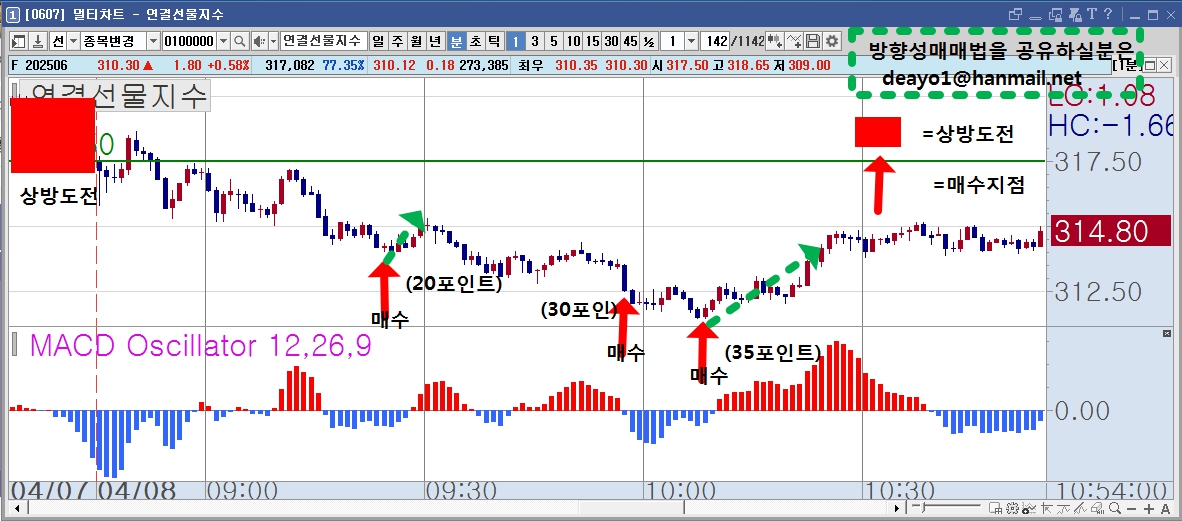Toggle the side panel layout icon
Screen dimensions: 1182x521
pyautogui.click(x=19, y=41)
